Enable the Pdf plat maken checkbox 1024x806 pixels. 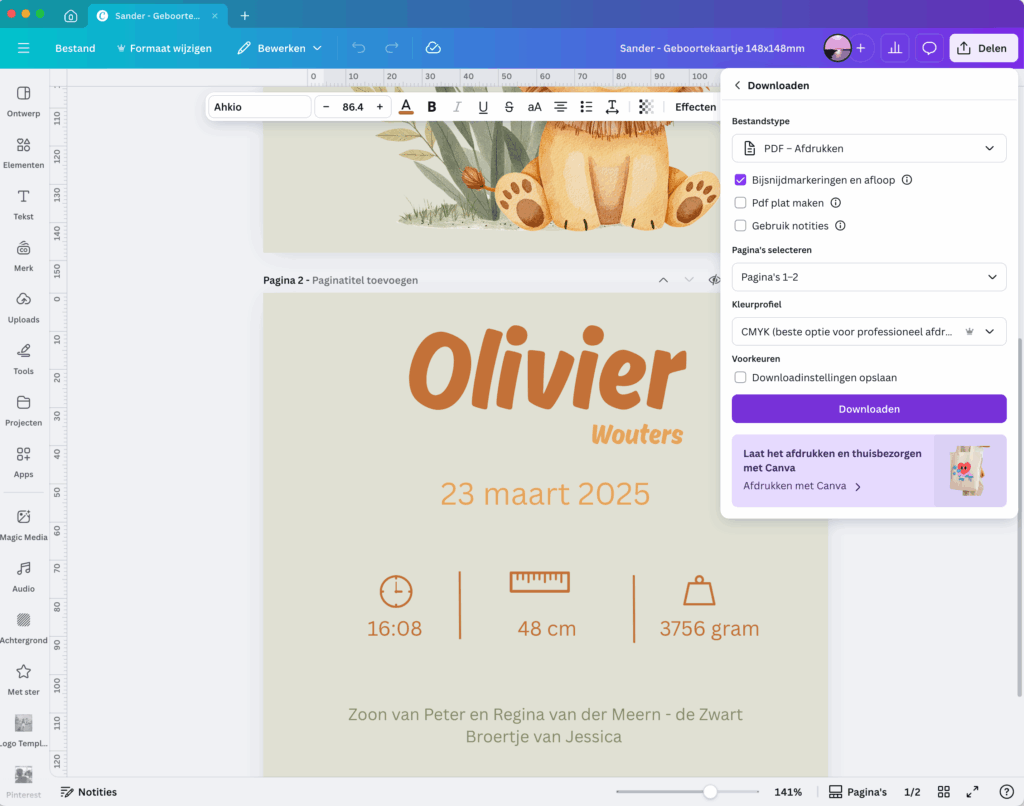click(740, 203)
